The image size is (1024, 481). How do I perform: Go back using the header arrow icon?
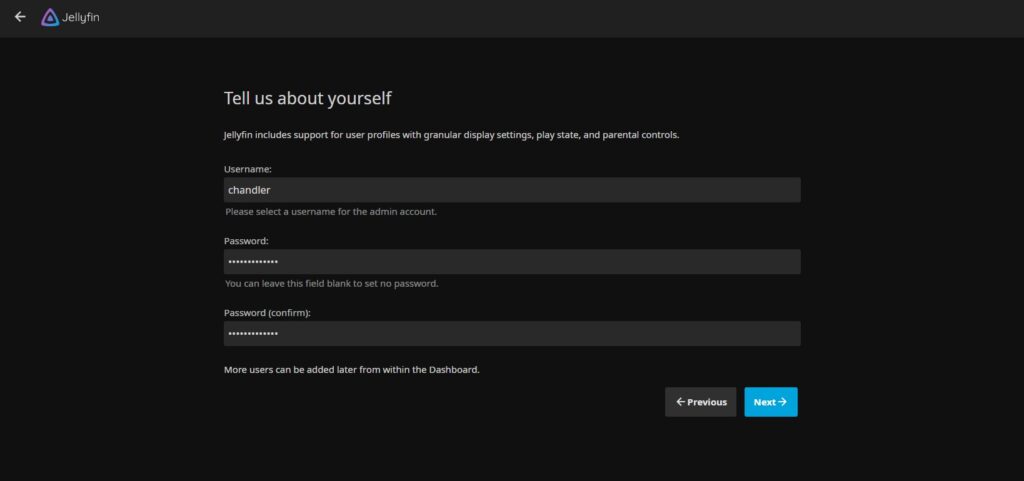(20, 17)
